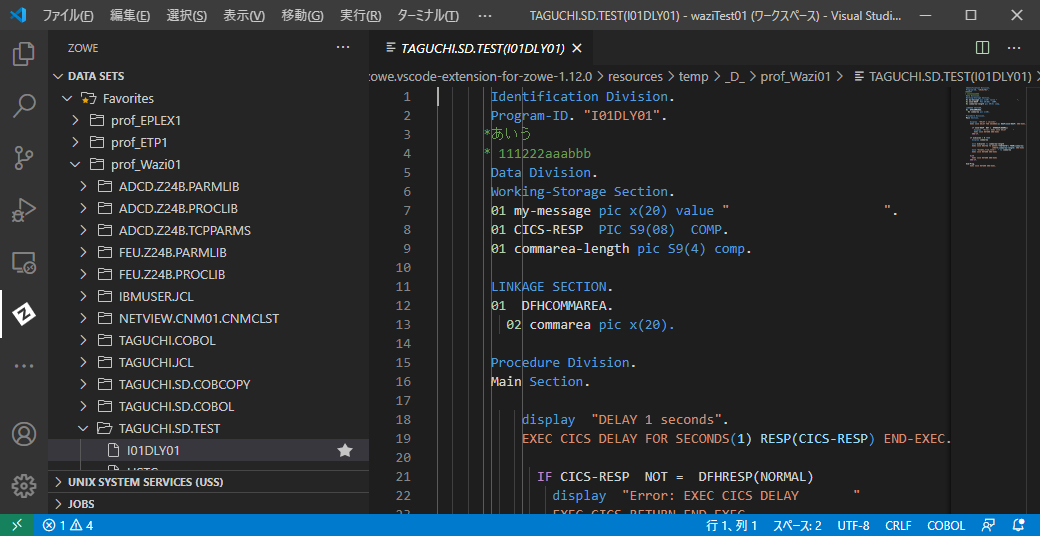Click the temp breadcrumb segment
1040x536 pixels.
pos(694,76)
